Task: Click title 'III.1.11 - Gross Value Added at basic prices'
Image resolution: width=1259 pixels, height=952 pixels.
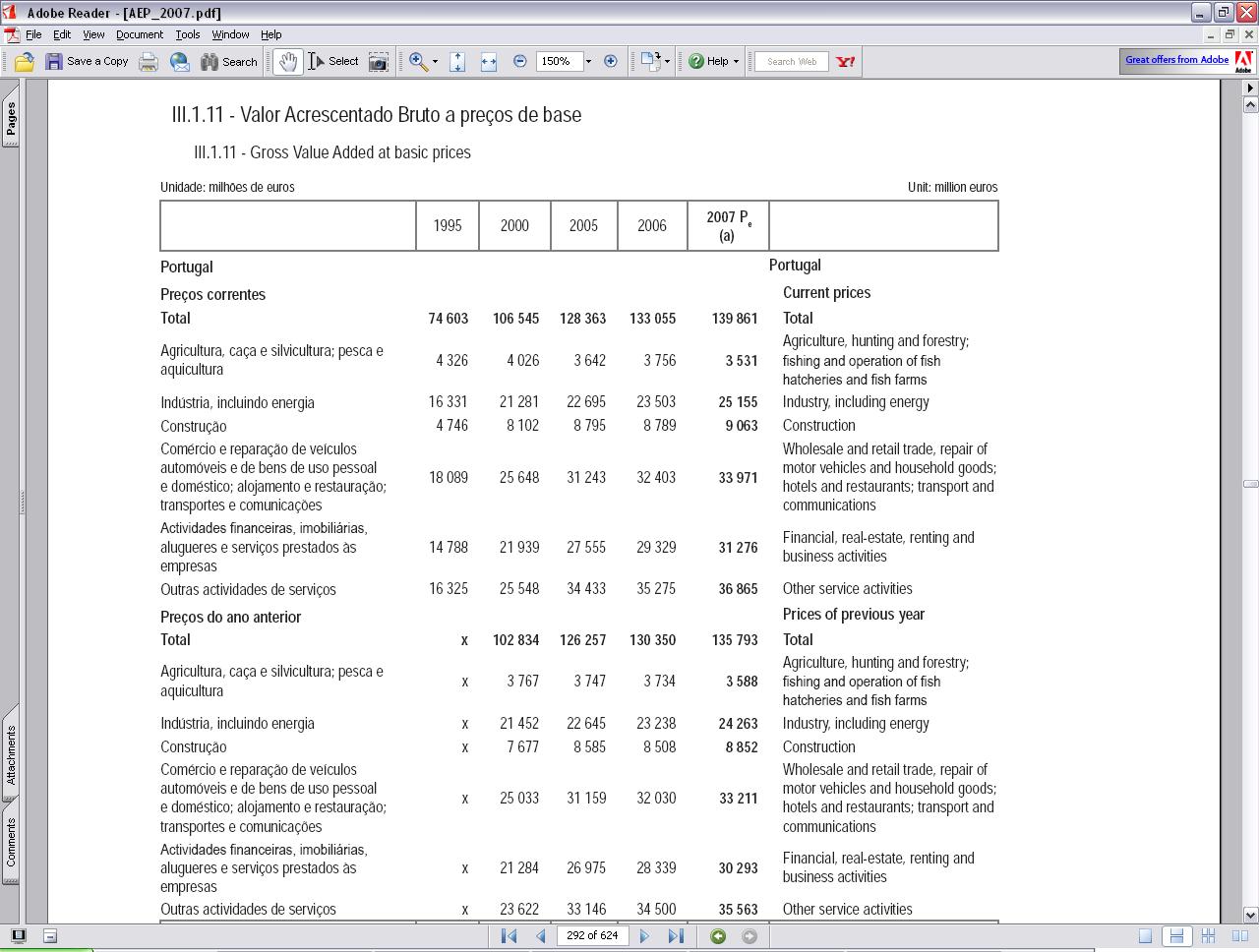Action: coord(332,152)
